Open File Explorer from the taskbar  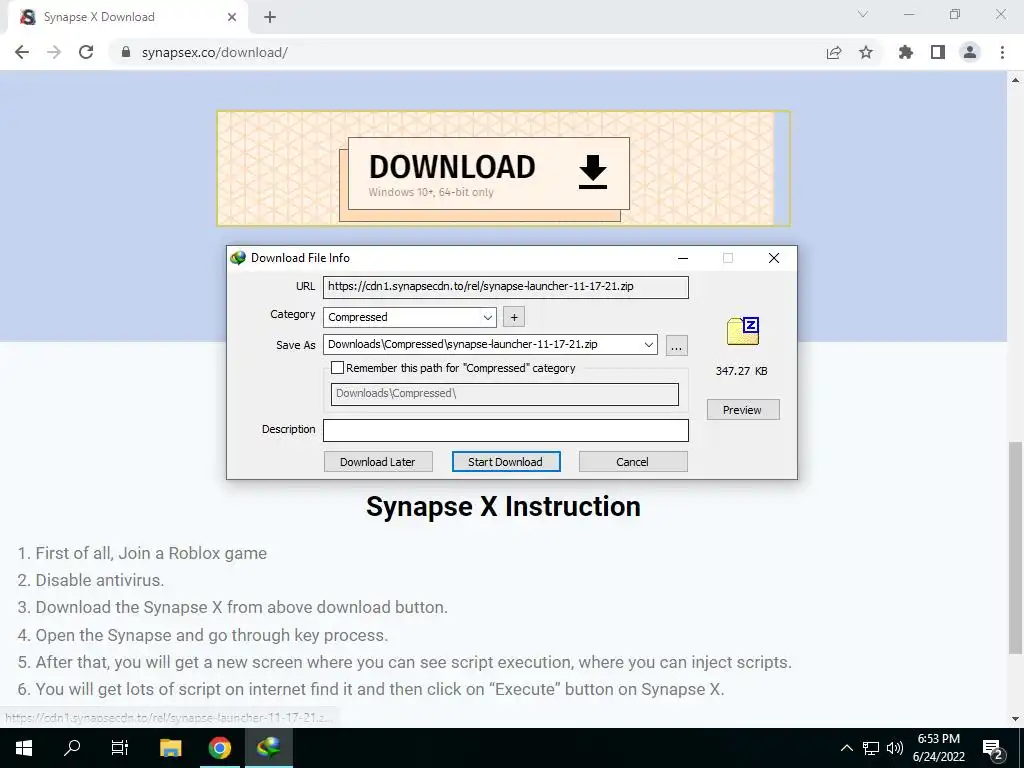pyautogui.click(x=170, y=748)
